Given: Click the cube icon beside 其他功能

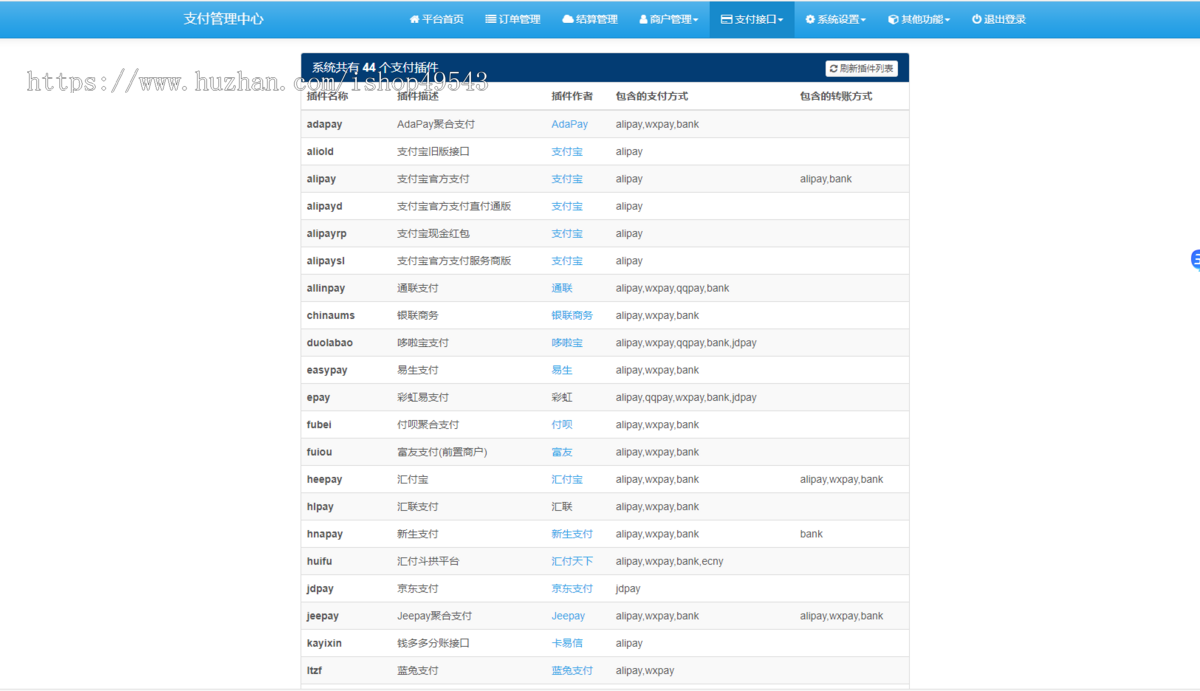Looking at the screenshot, I should tap(893, 19).
